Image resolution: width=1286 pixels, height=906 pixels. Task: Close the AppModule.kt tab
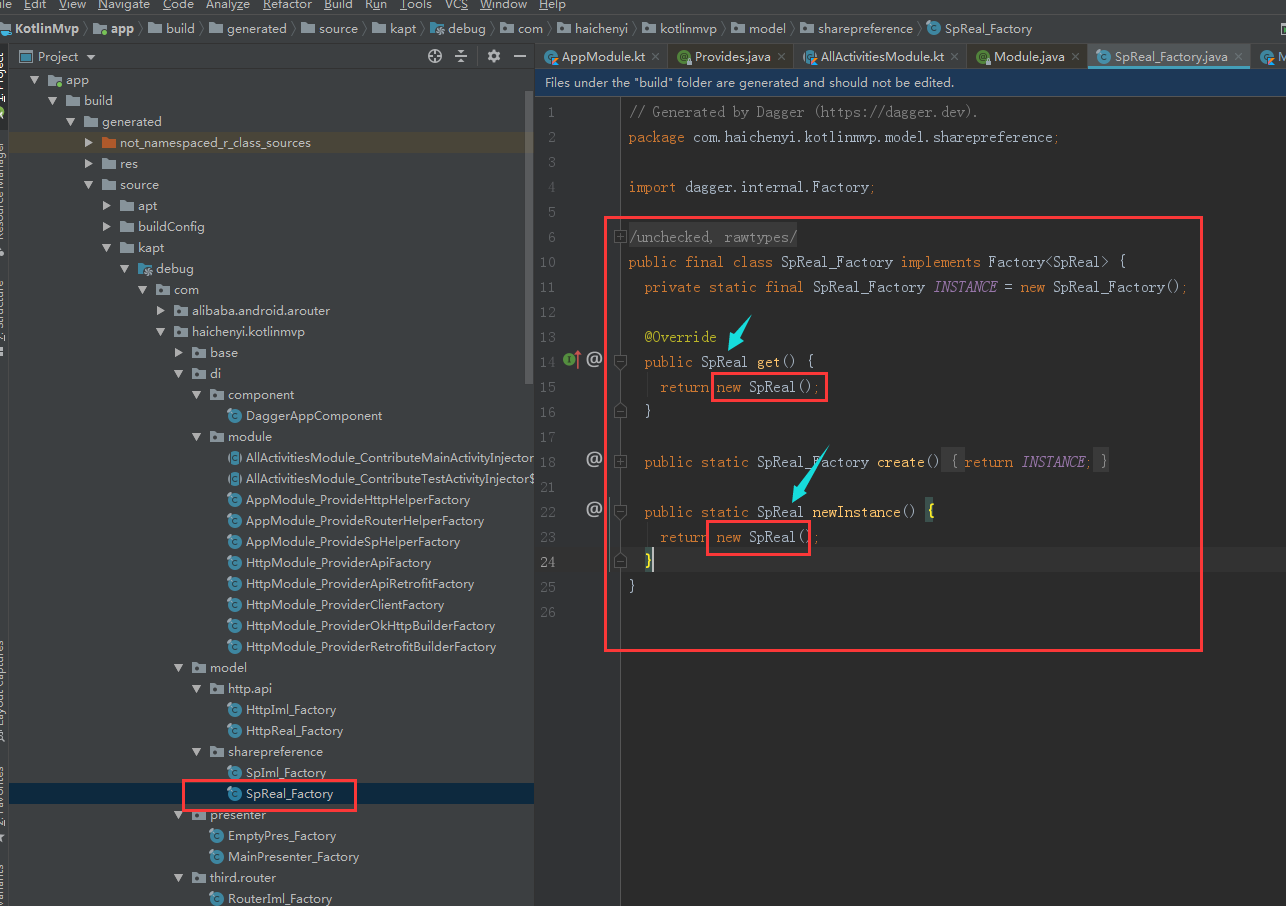[655, 58]
